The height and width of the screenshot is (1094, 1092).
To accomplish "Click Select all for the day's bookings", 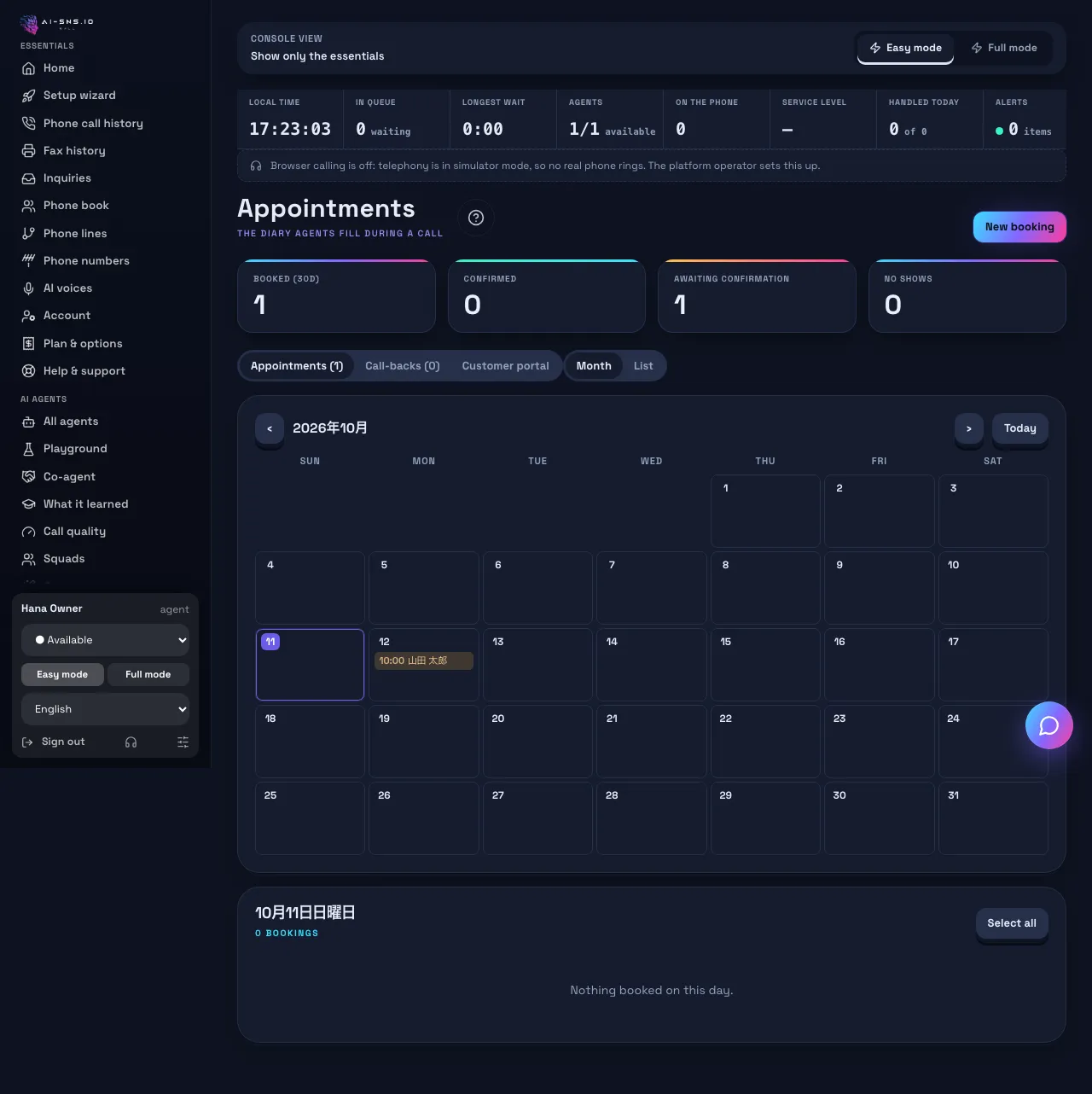I will pyautogui.click(x=1012, y=923).
